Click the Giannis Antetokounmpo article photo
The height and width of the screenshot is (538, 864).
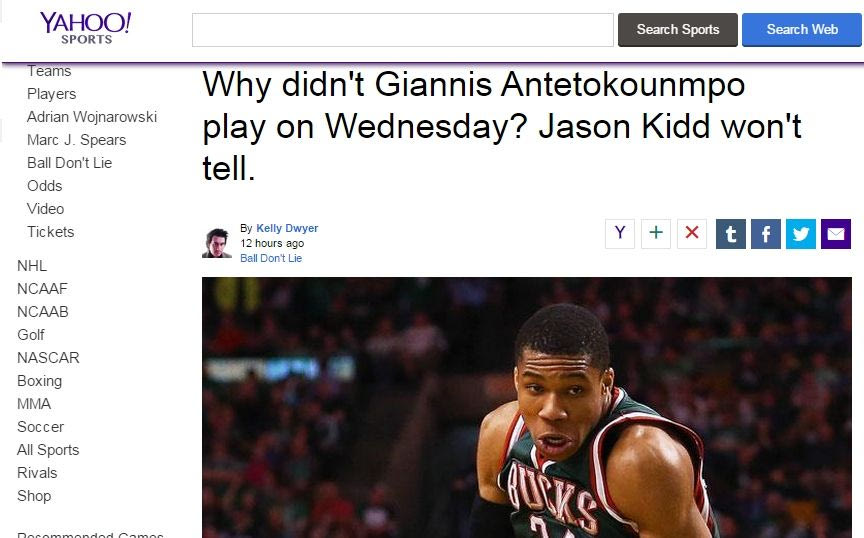pos(527,407)
